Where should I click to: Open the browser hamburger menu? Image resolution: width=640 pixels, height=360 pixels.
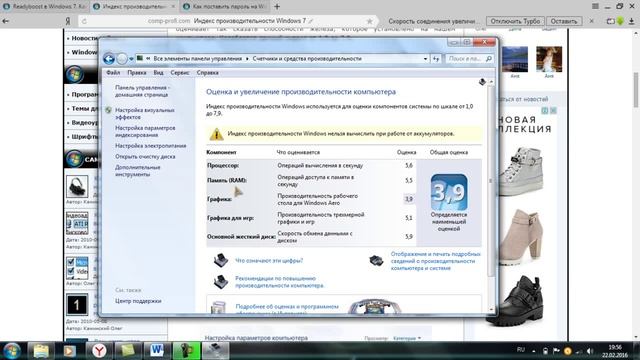596,6
